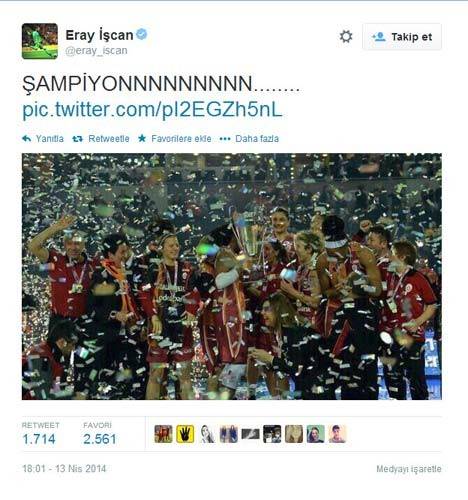Image resolution: width=468 pixels, height=500 pixels.
Task: Click the Retweetle text label
Action: 109,139
